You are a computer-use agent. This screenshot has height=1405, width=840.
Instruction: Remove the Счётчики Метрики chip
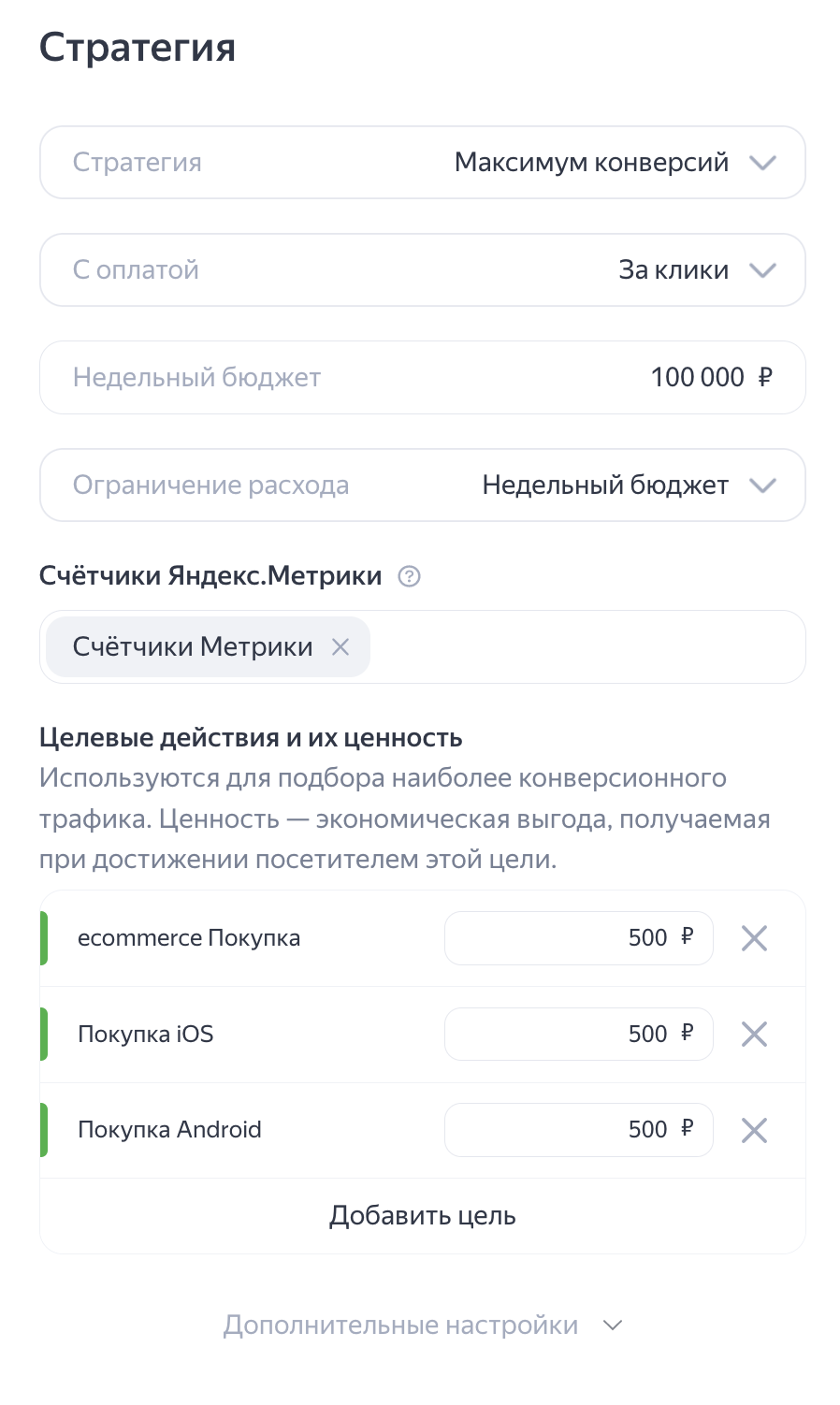340,646
